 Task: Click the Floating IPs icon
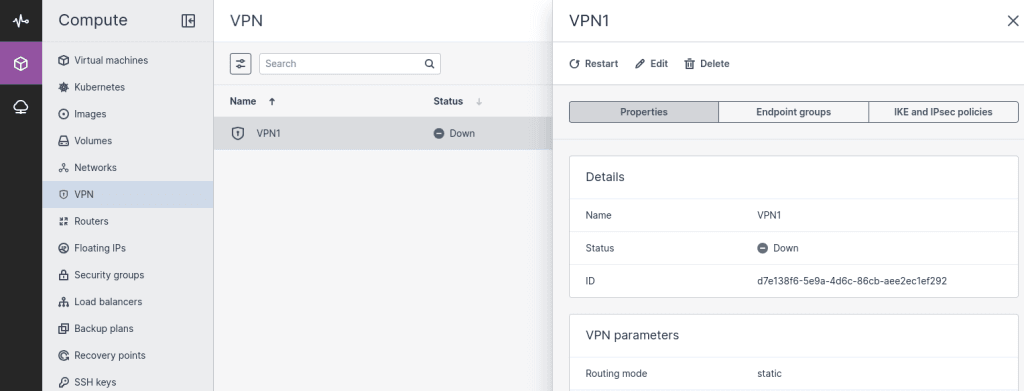click(x=63, y=248)
